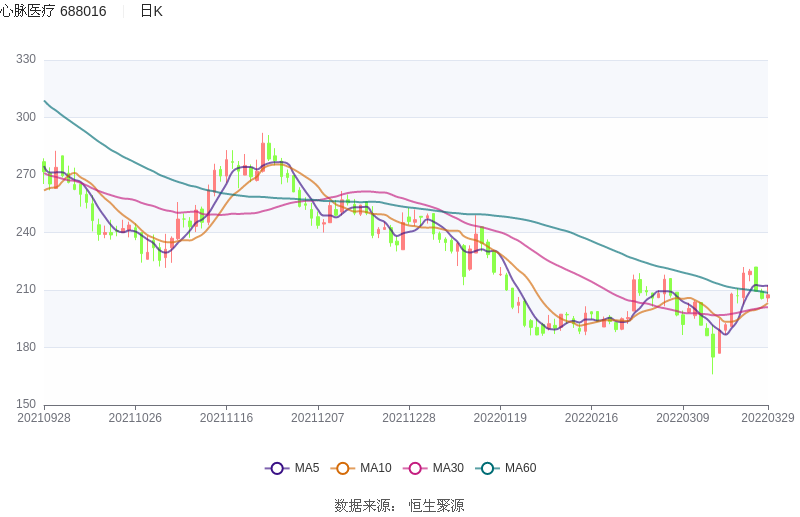Click the purple MA5 legend marker

tap(277, 468)
